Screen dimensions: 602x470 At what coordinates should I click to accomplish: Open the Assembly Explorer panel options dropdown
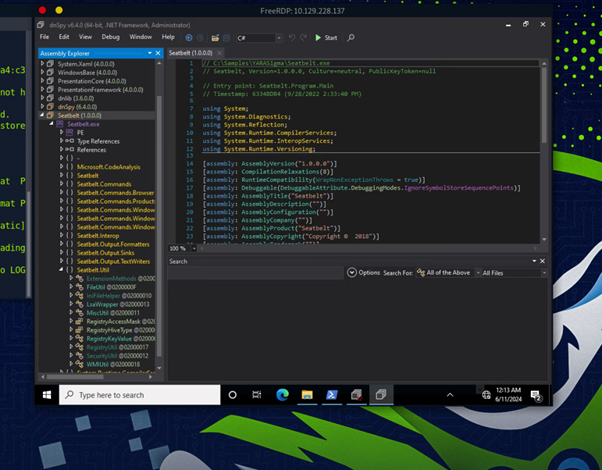(x=150, y=53)
